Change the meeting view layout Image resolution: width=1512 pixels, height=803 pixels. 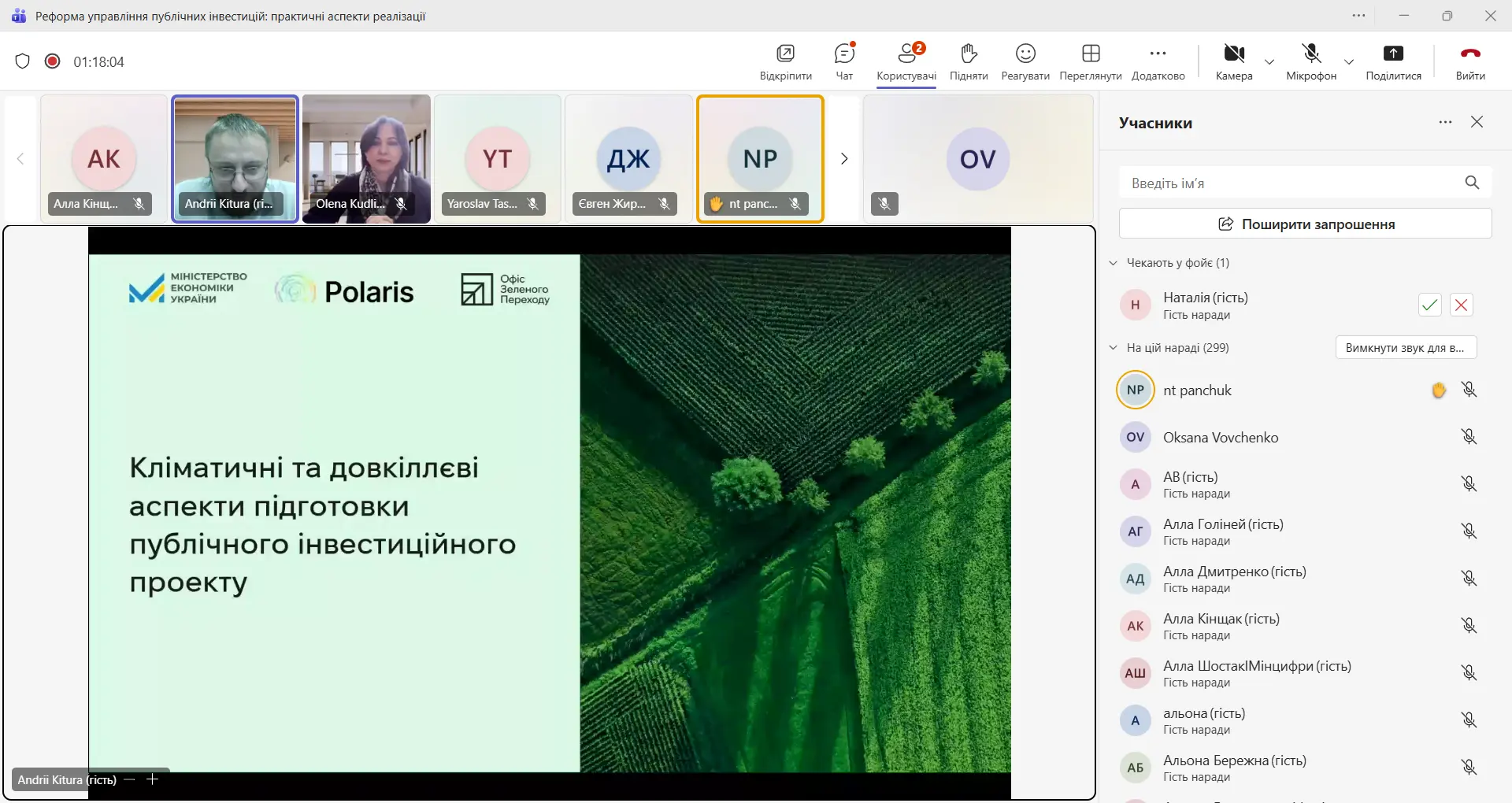point(1090,61)
